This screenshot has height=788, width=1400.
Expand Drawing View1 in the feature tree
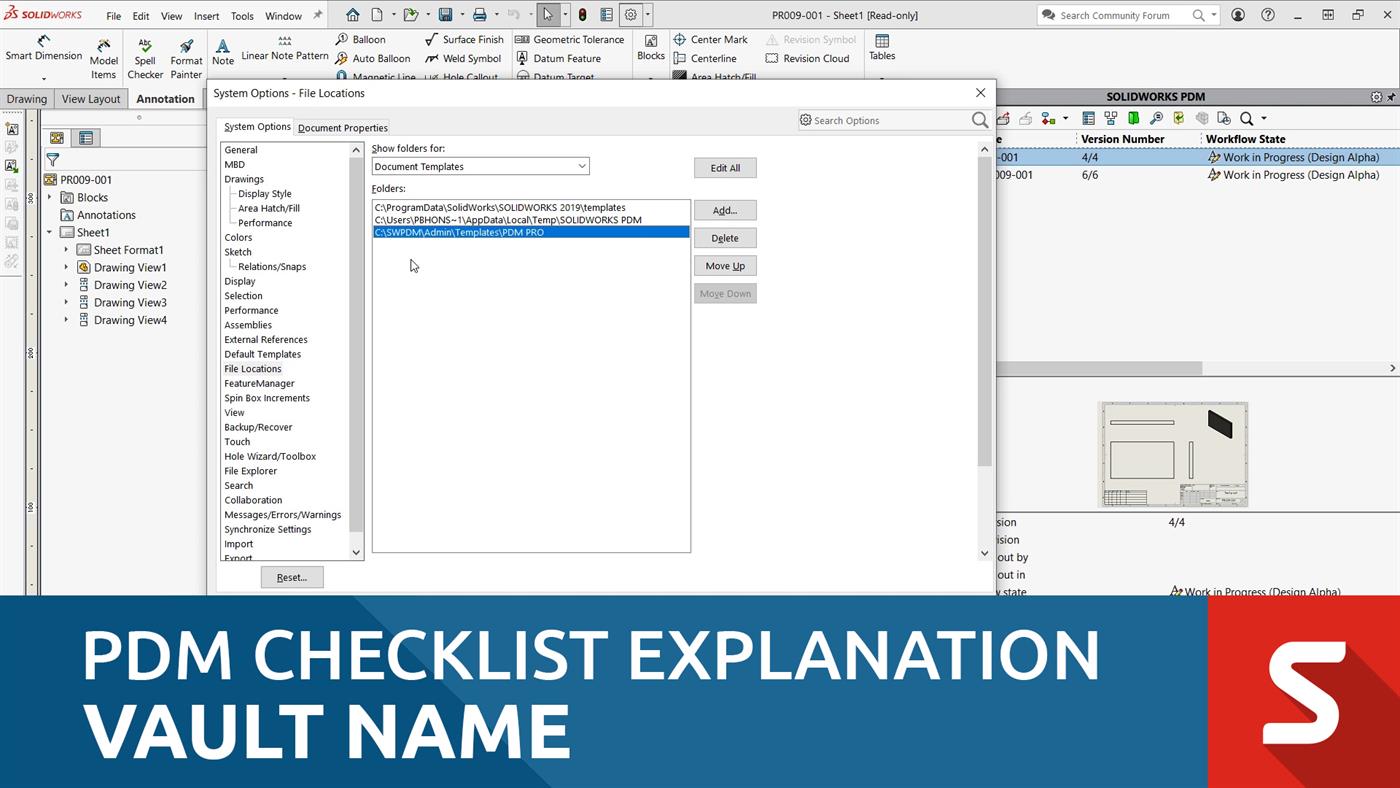[66, 267]
